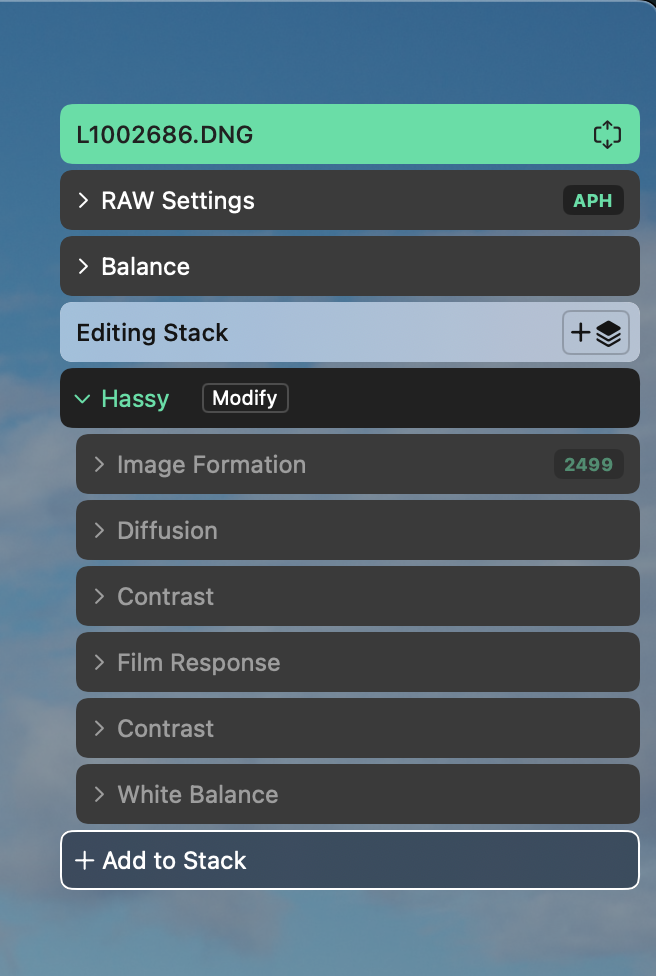
Task: Expand the first Contrast chevron
Action: point(99,597)
